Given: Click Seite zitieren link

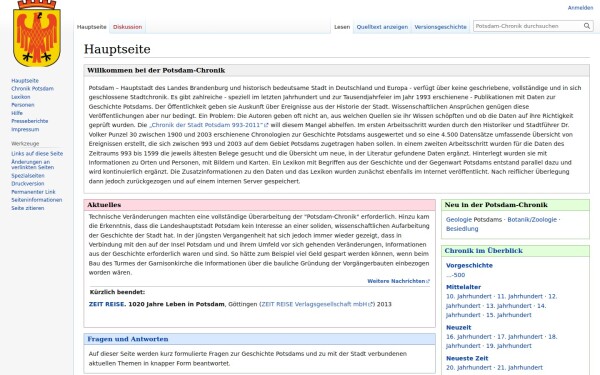Looking at the screenshot, I should tap(28, 209).
